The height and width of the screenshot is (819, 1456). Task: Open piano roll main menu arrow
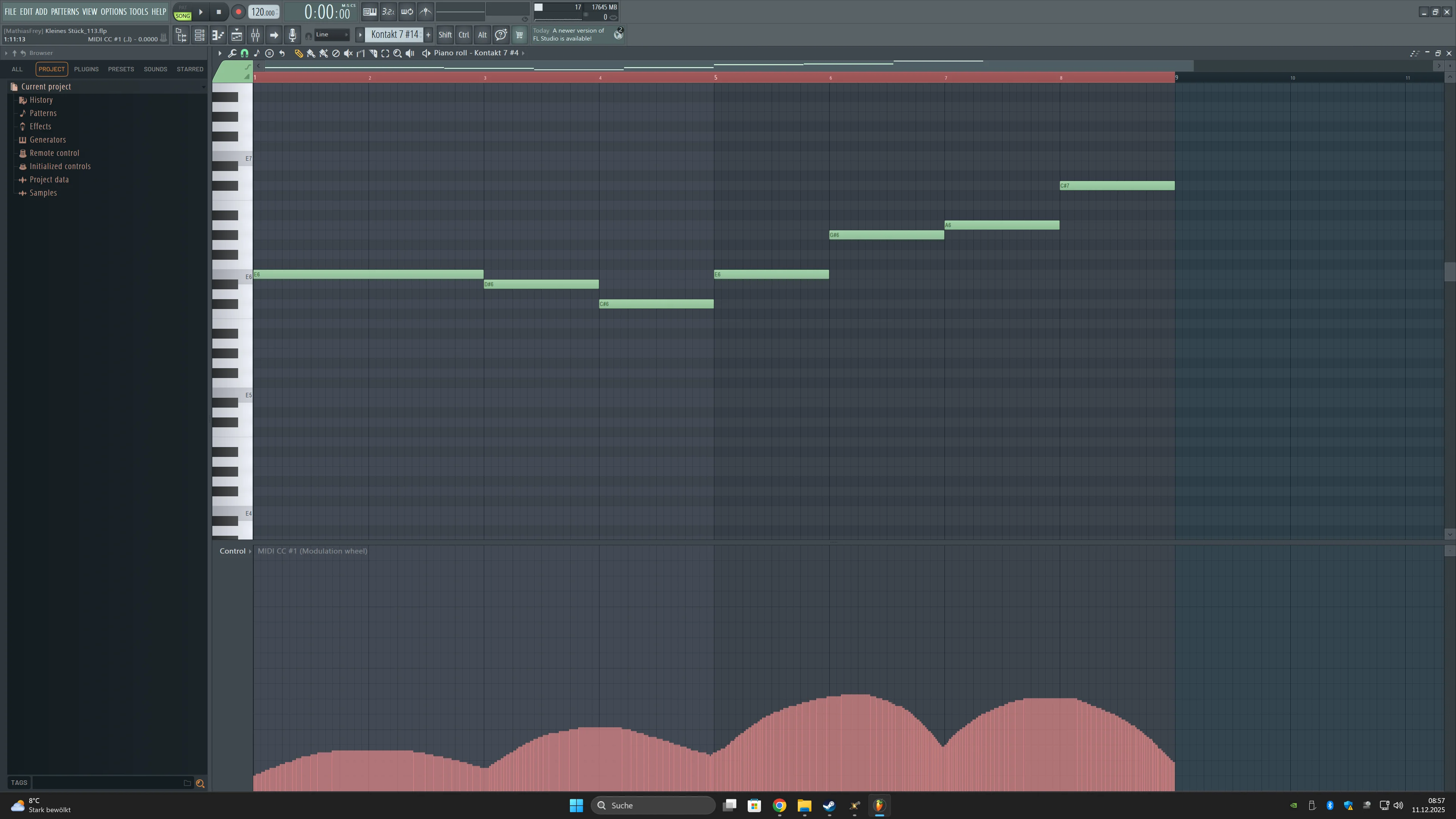click(x=220, y=53)
